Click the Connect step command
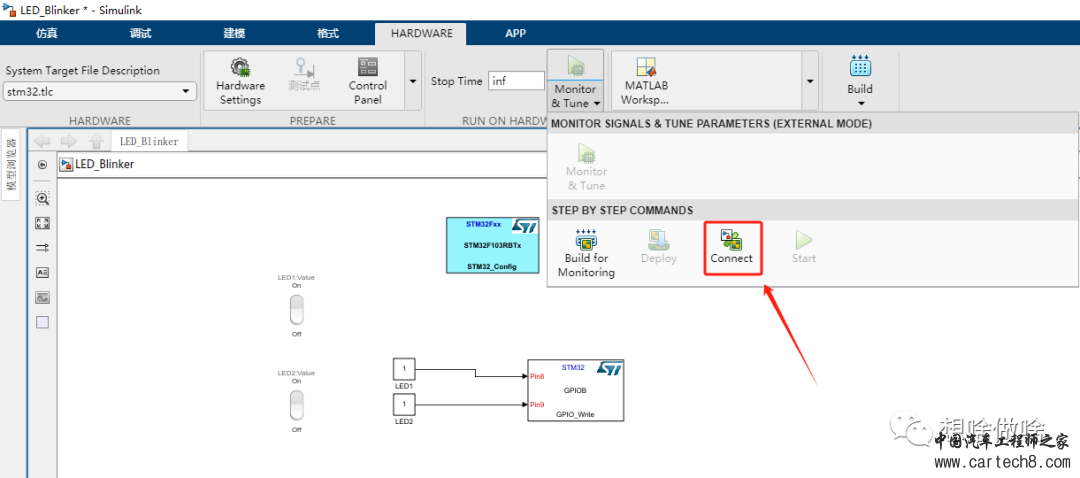This screenshot has height=478, width=1080. coord(732,247)
